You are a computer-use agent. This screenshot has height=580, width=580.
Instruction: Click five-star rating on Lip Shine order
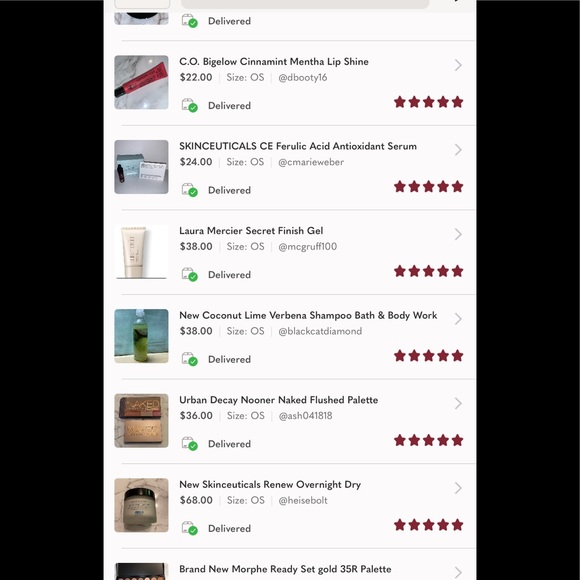pyautogui.click(x=428, y=102)
